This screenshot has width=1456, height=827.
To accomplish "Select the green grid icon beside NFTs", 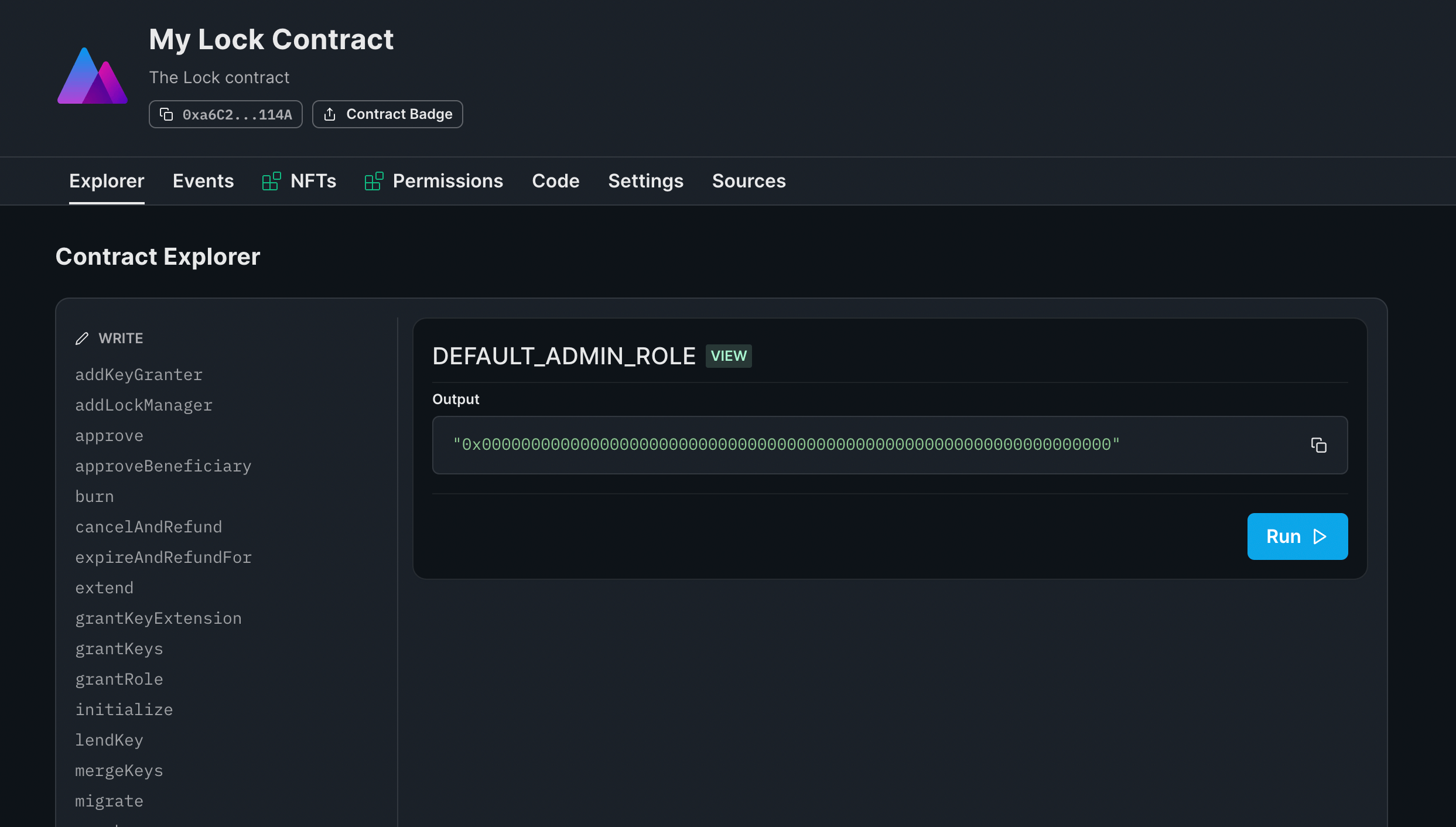I will (x=271, y=181).
